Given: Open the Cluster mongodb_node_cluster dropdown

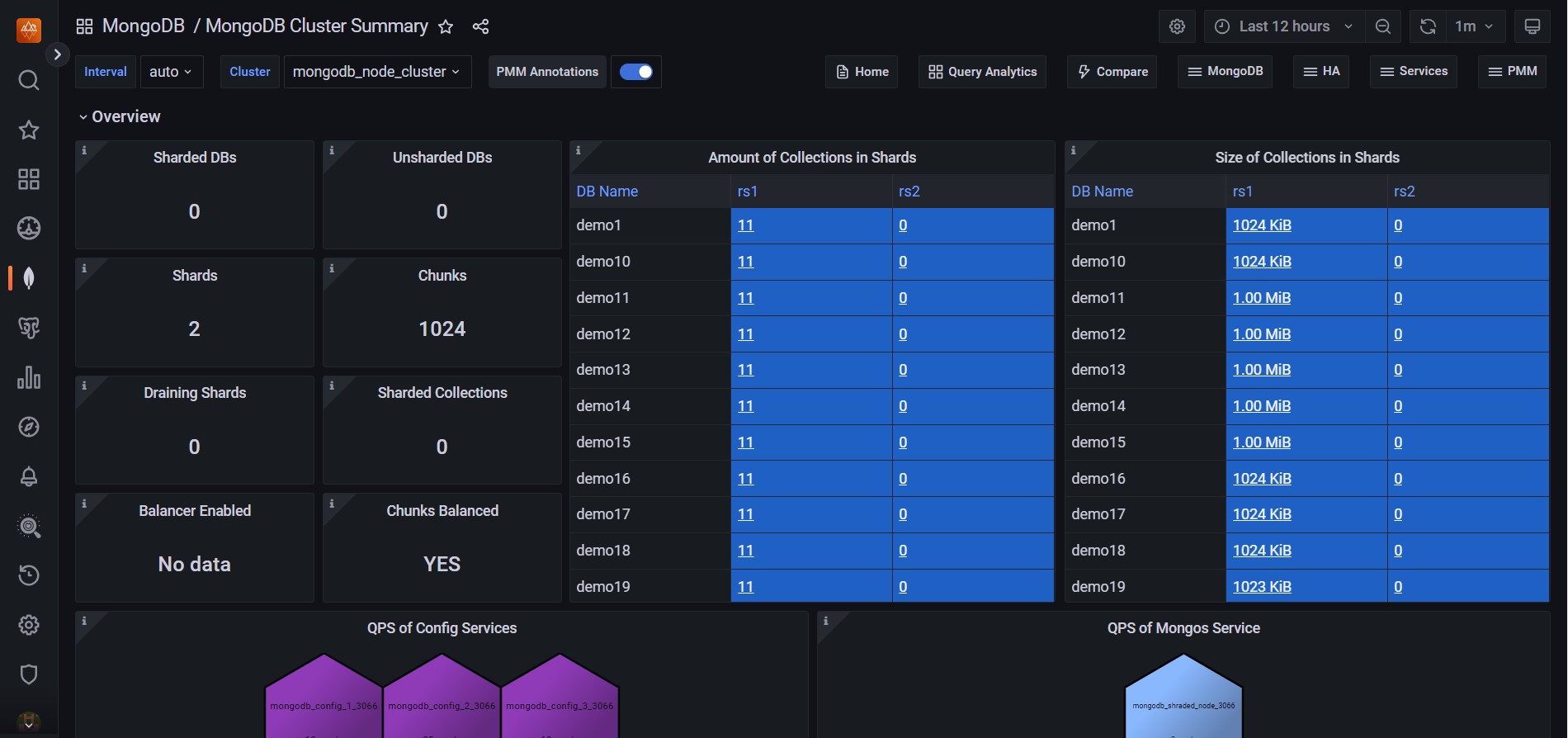Looking at the screenshot, I should [377, 72].
